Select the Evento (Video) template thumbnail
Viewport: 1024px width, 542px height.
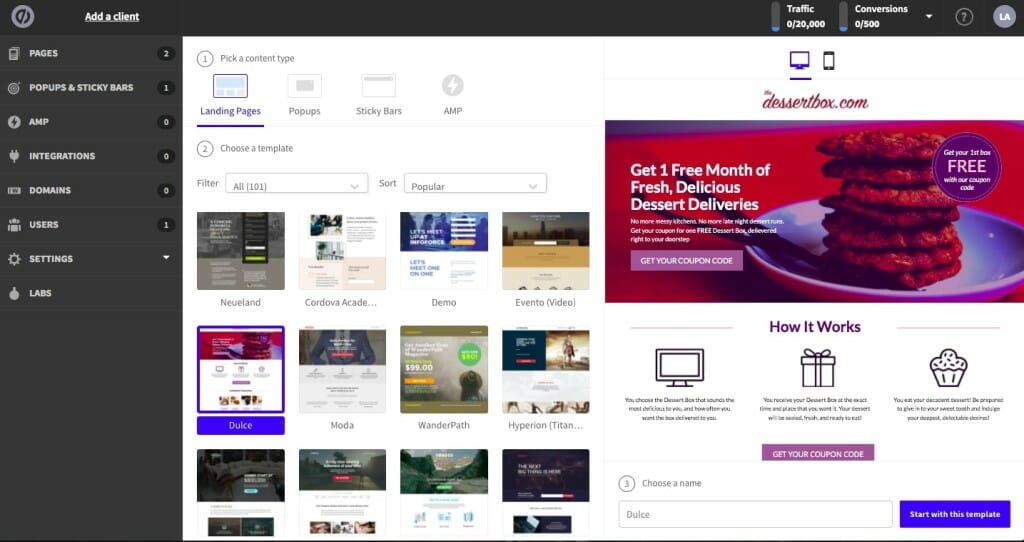(x=546, y=251)
